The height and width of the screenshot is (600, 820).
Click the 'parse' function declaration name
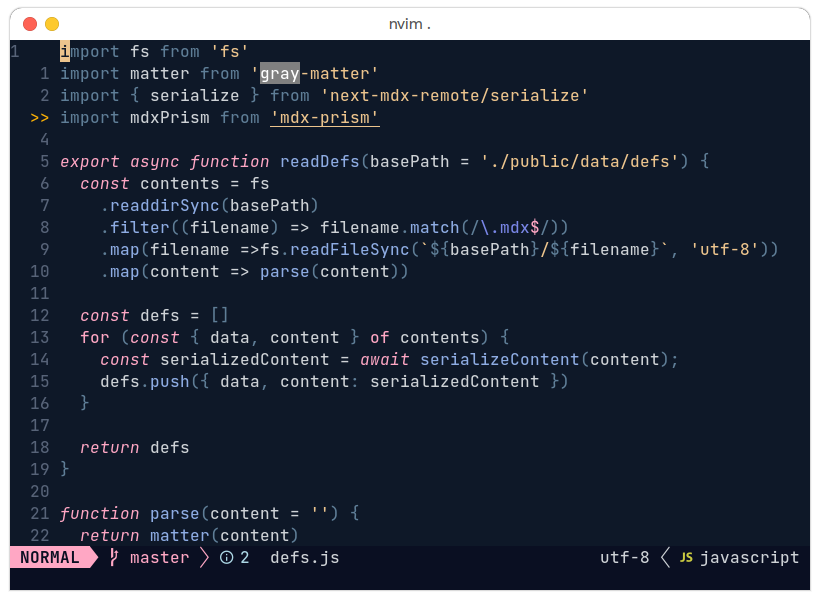point(175,513)
